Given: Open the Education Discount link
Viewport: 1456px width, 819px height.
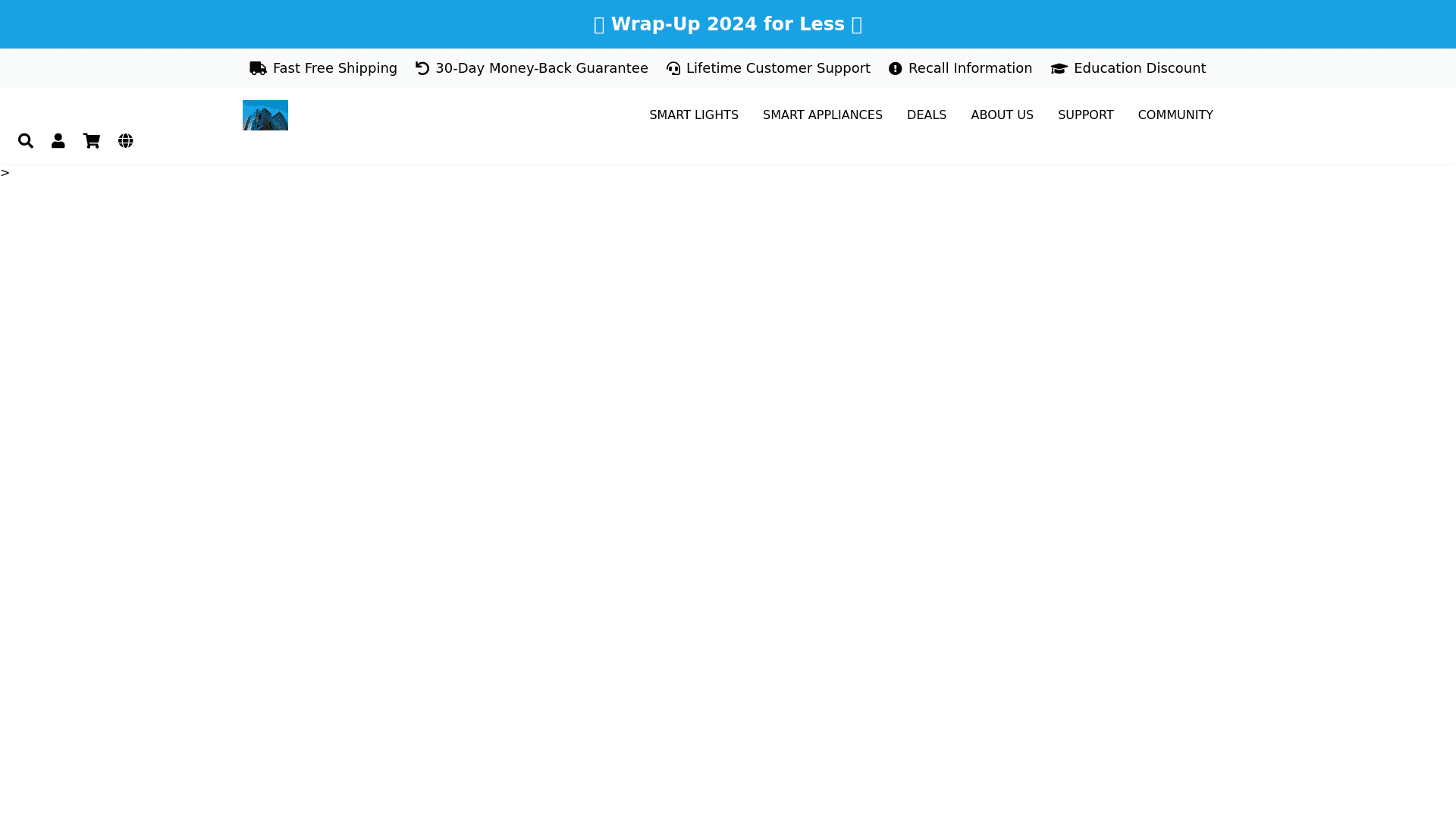Looking at the screenshot, I should click(x=1139, y=68).
